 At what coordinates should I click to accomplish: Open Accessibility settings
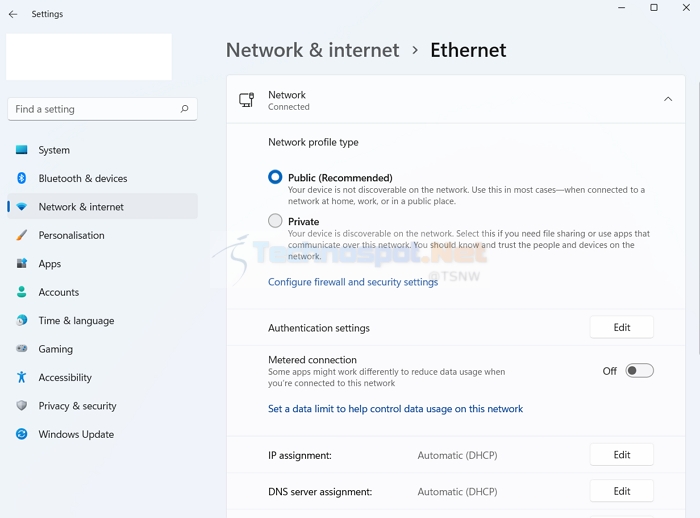tap(103, 377)
